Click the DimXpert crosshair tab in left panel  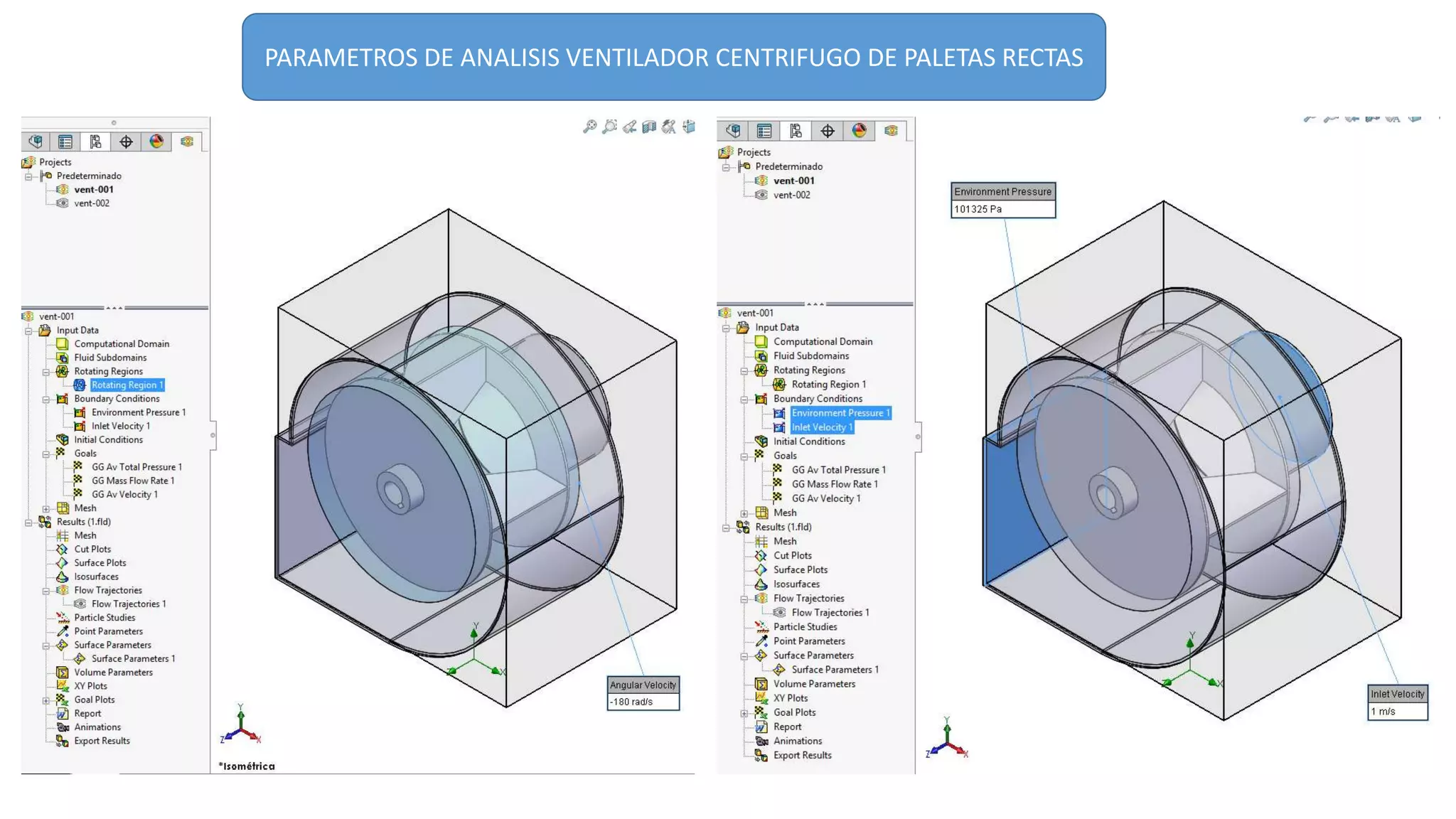(x=126, y=141)
